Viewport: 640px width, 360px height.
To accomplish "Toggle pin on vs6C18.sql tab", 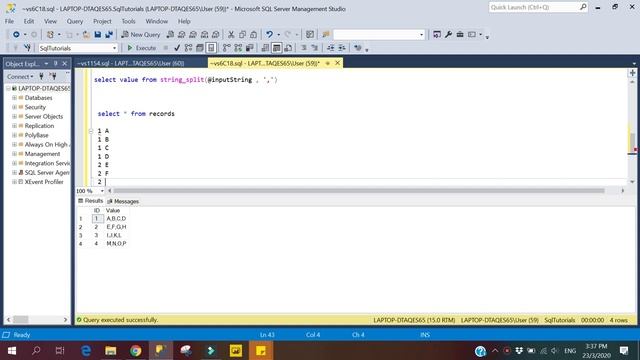I will coord(327,63).
